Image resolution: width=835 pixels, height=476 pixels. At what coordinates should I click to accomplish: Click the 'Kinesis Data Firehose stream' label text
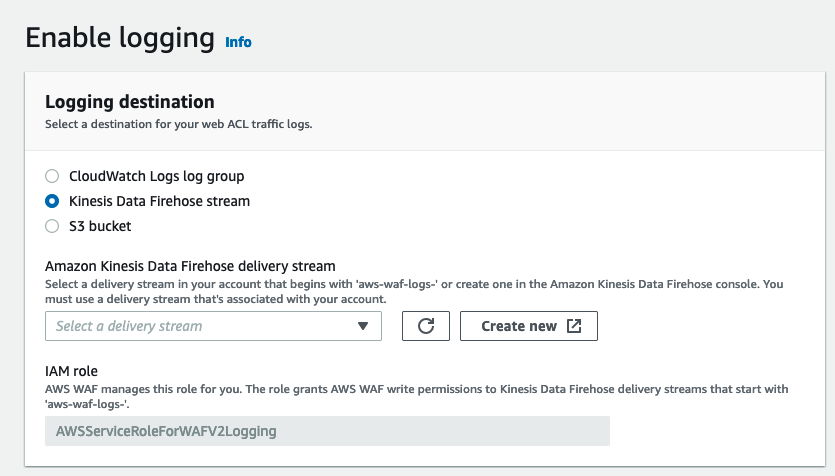[159, 201]
